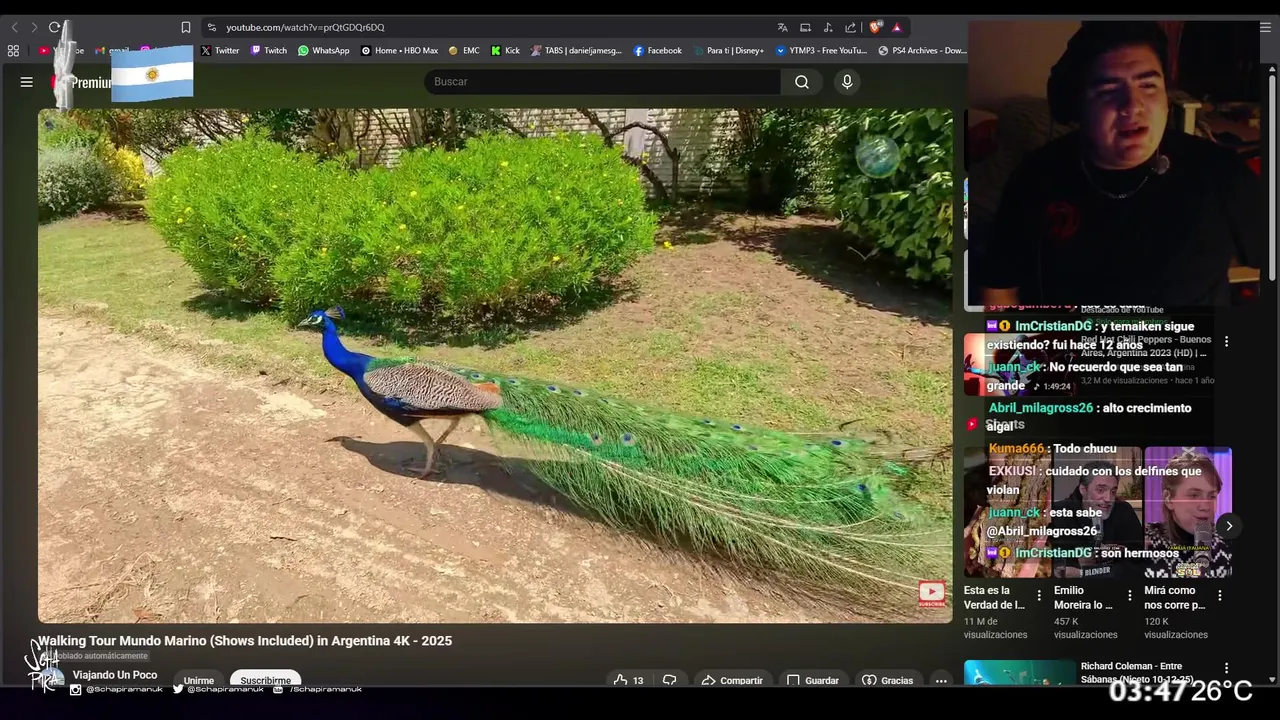The width and height of the screenshot is (1280, 720).
Task: Open the apps grid icon on bookmarks bar
Action: (13, 50)
